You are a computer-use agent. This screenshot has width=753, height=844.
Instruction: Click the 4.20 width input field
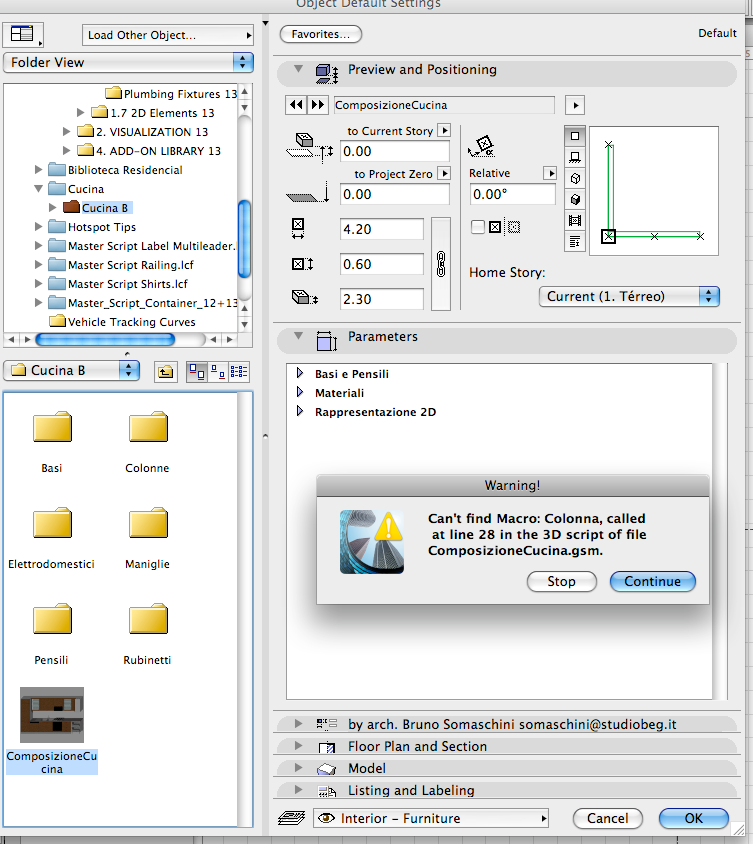tap(382, 229)
